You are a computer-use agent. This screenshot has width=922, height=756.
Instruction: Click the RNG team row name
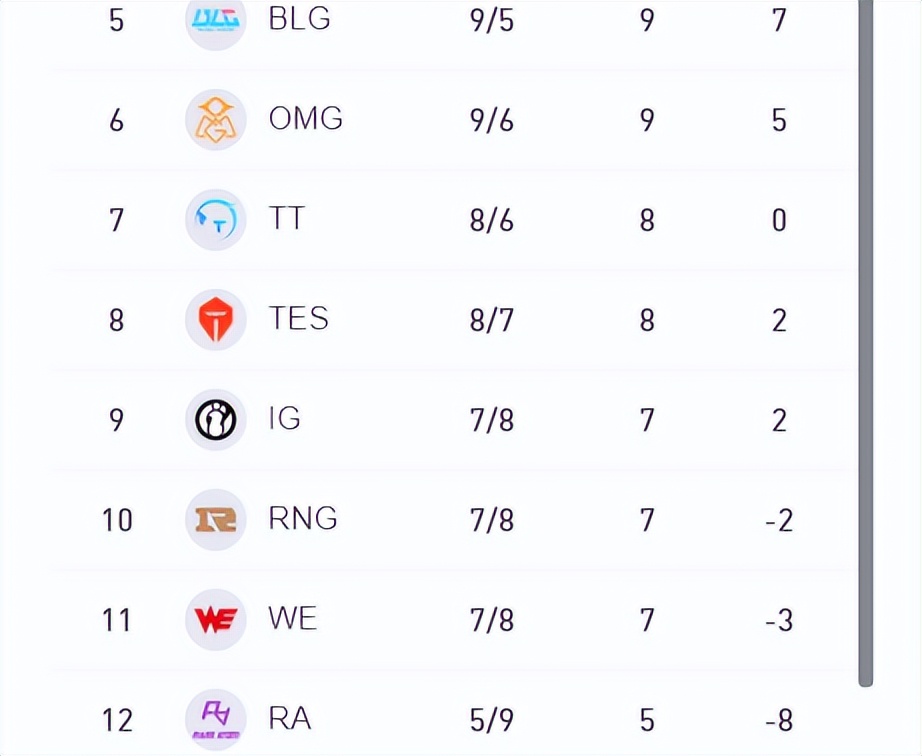tap(302, 519)
